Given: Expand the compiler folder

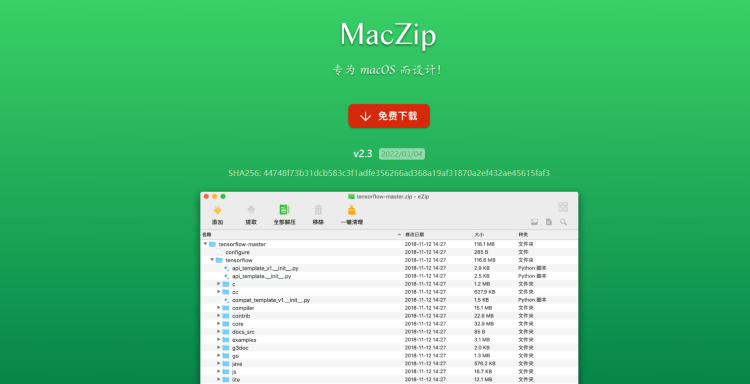Looking at the screenshot, I should 219,307.
